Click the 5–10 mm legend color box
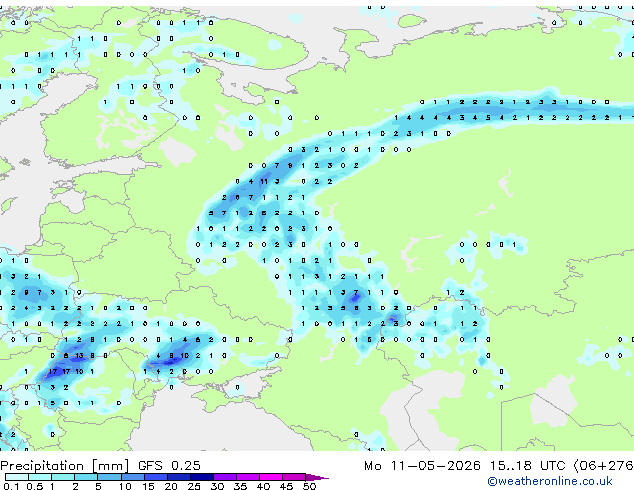Image resolution: width=634 pixels, height=490 pixels. [109, 477]
